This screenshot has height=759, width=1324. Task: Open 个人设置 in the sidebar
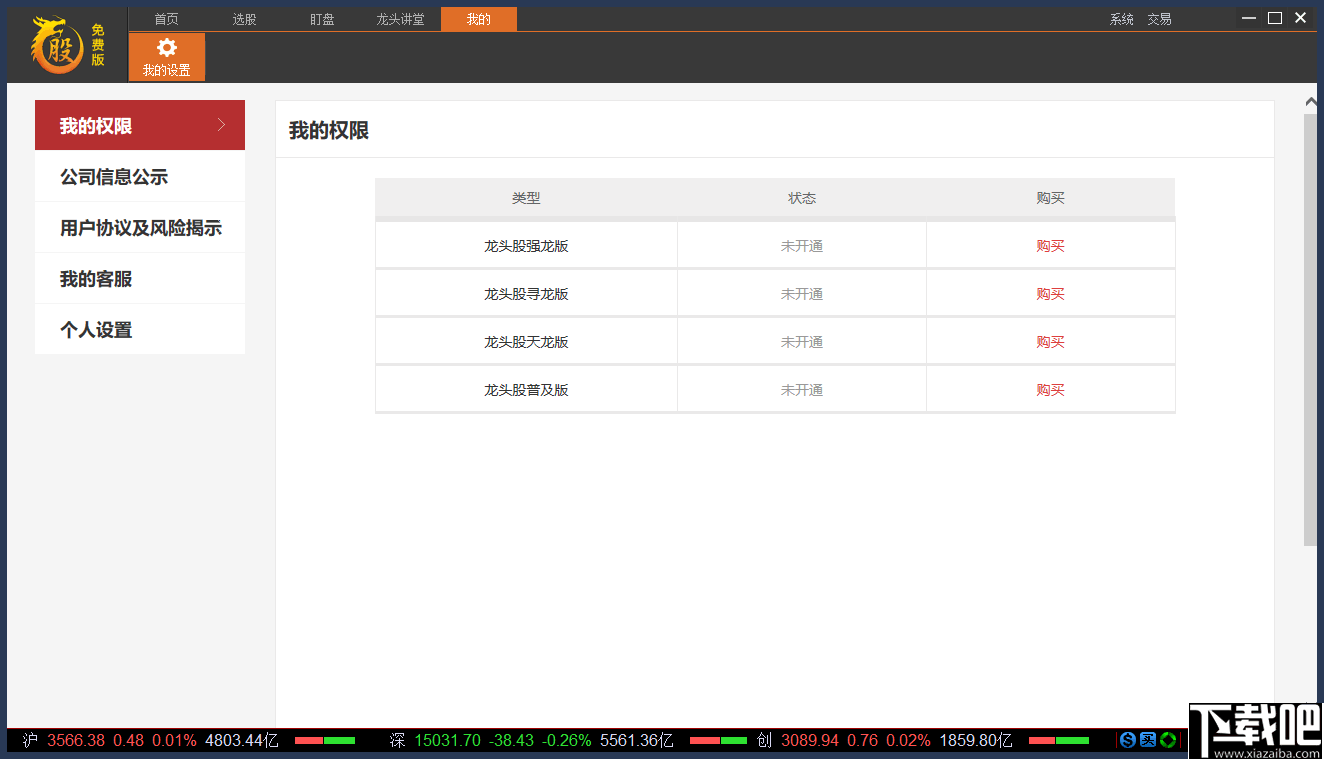(x=140, y=330)
